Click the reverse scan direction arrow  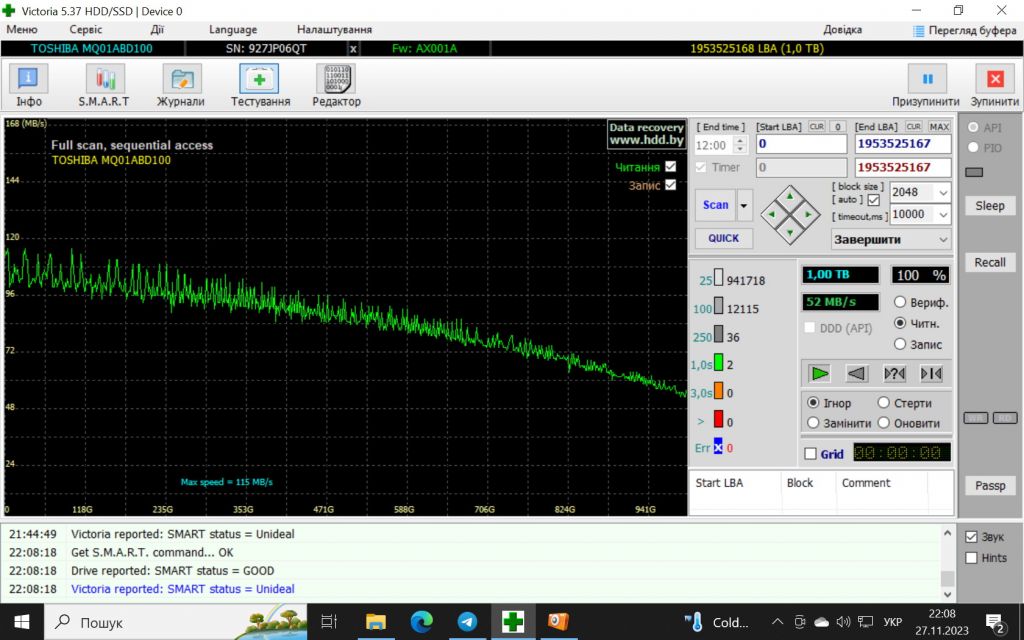[x=856, y=374]
